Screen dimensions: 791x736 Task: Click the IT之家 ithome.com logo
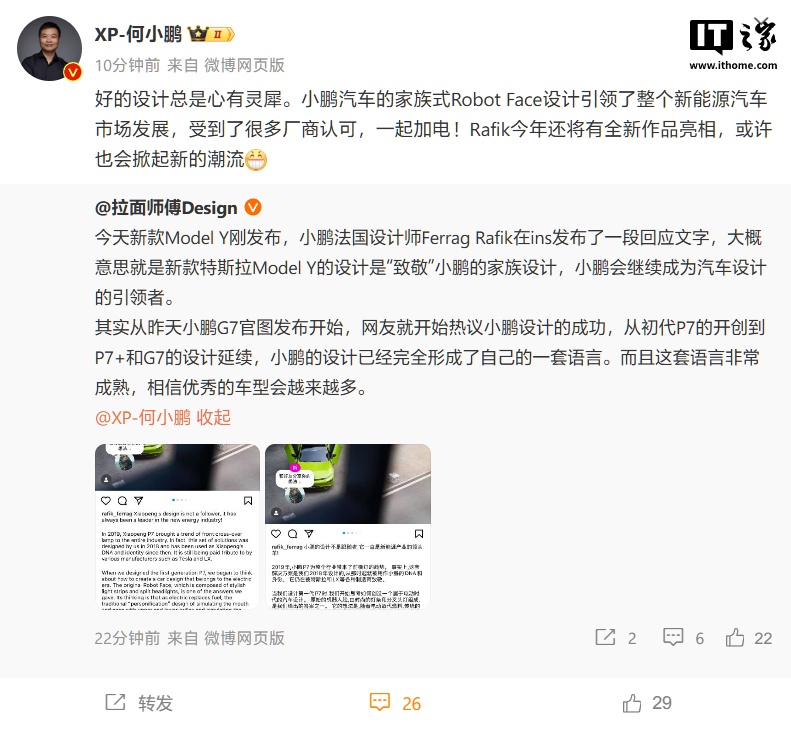coord(733,43)
